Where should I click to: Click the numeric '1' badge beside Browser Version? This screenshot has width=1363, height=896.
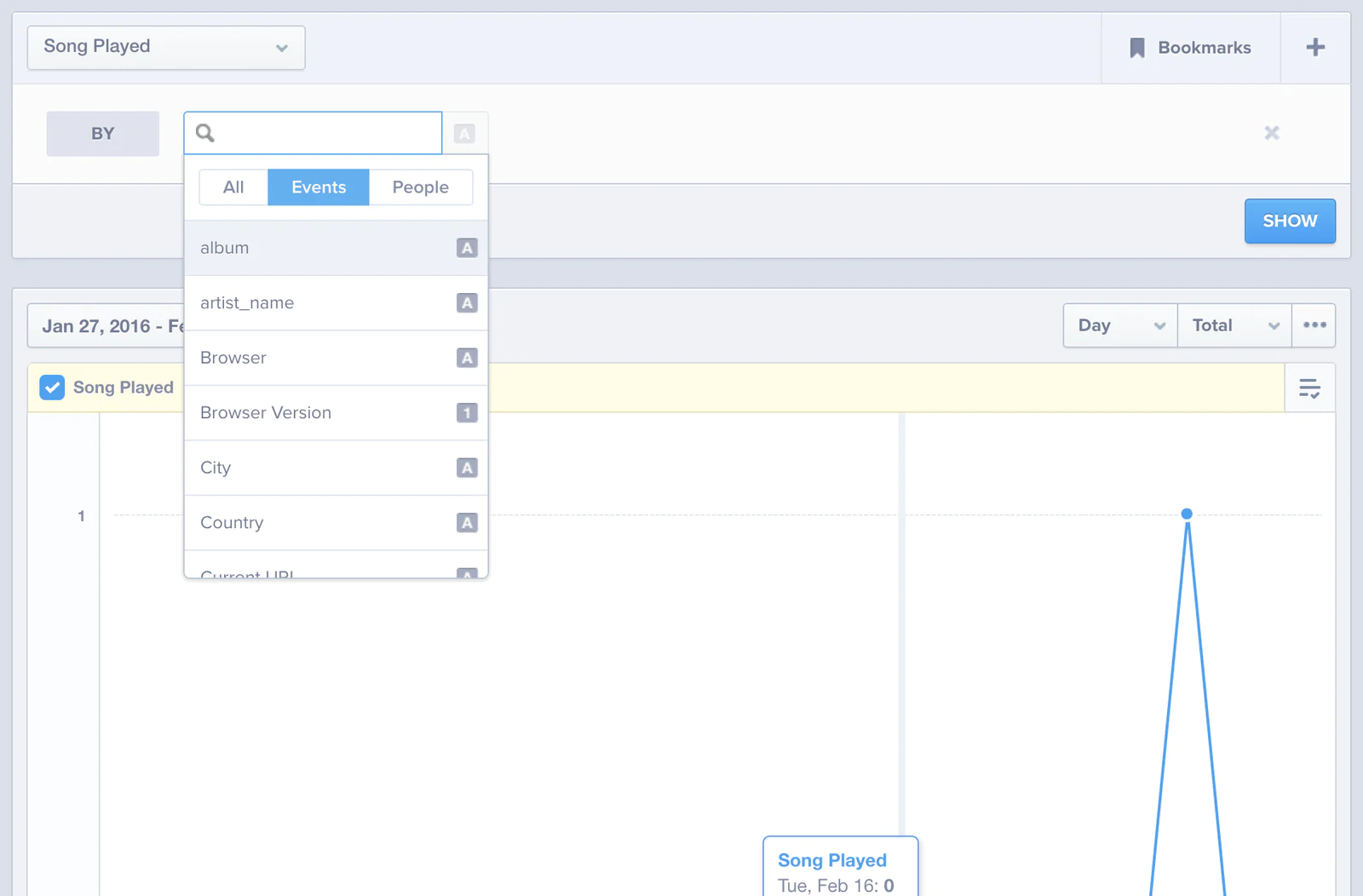click(x=467, y=412)
